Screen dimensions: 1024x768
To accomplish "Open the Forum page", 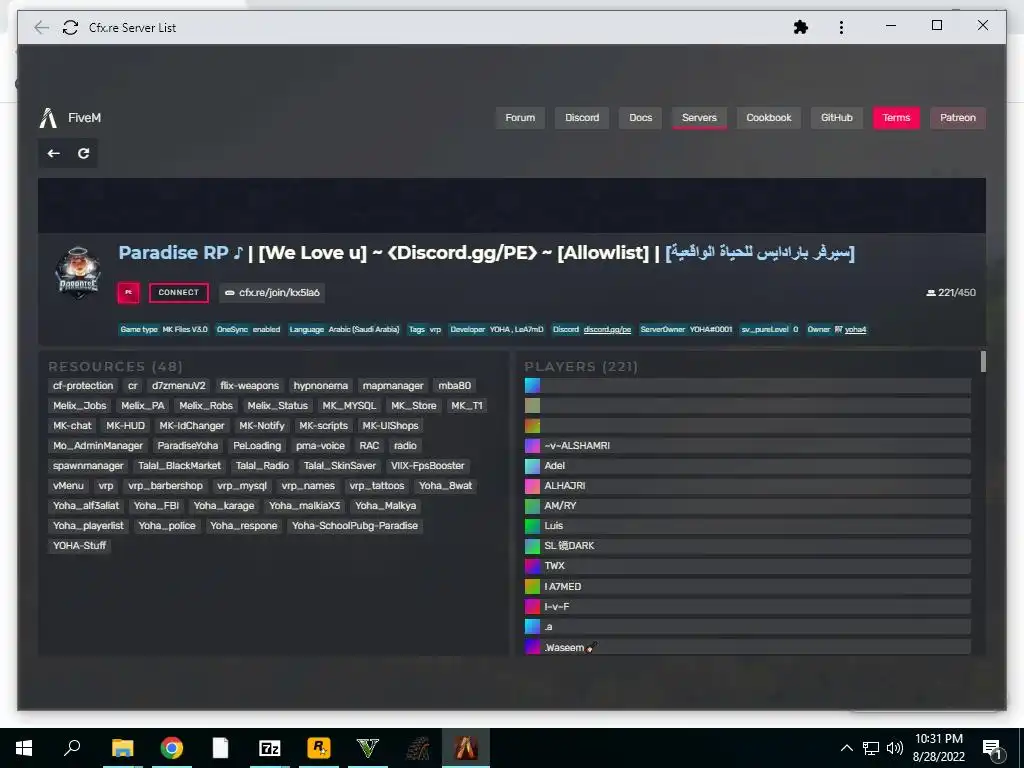I will coord(520,118).
